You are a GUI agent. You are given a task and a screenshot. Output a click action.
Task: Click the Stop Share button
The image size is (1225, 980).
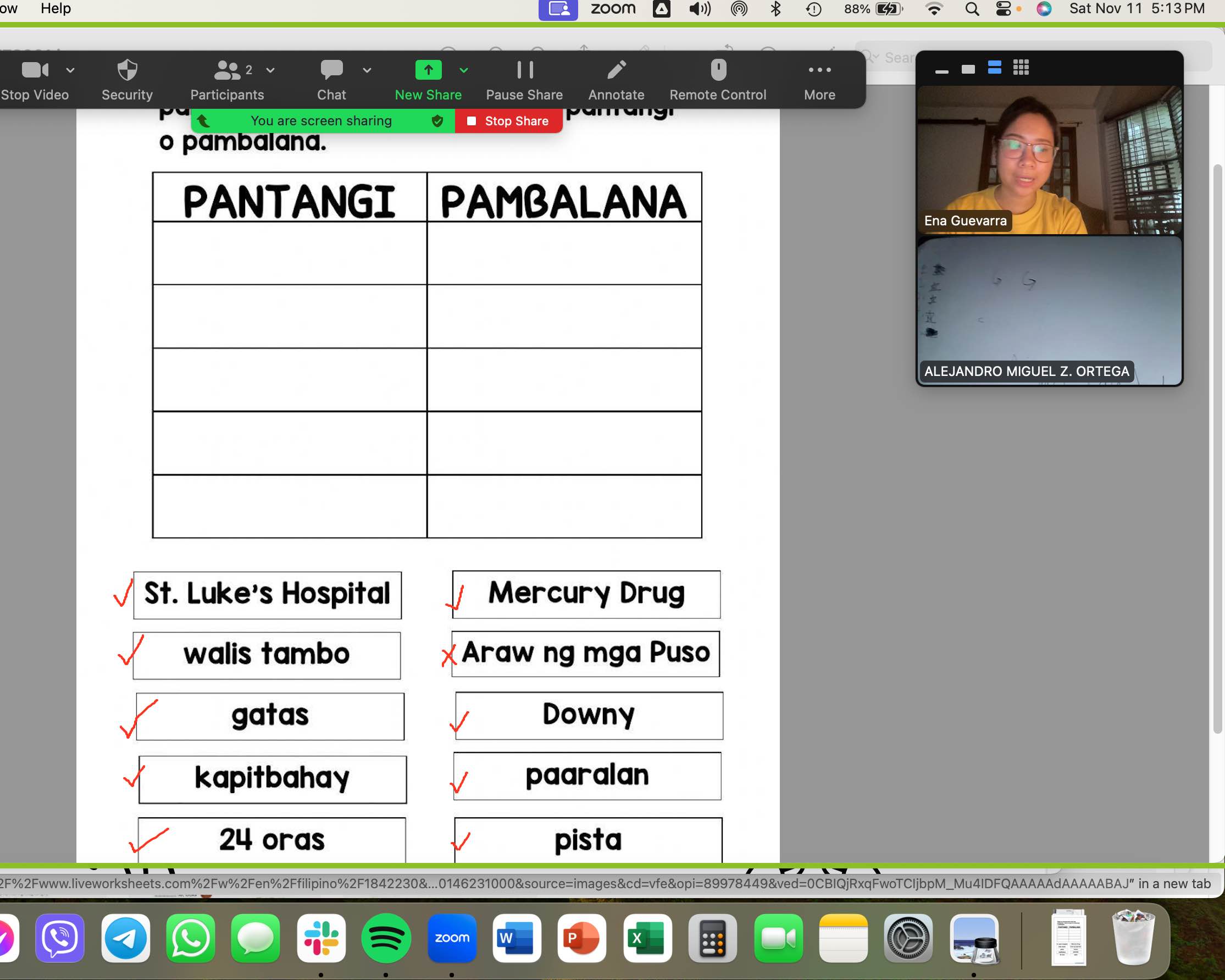pos(508,121)
